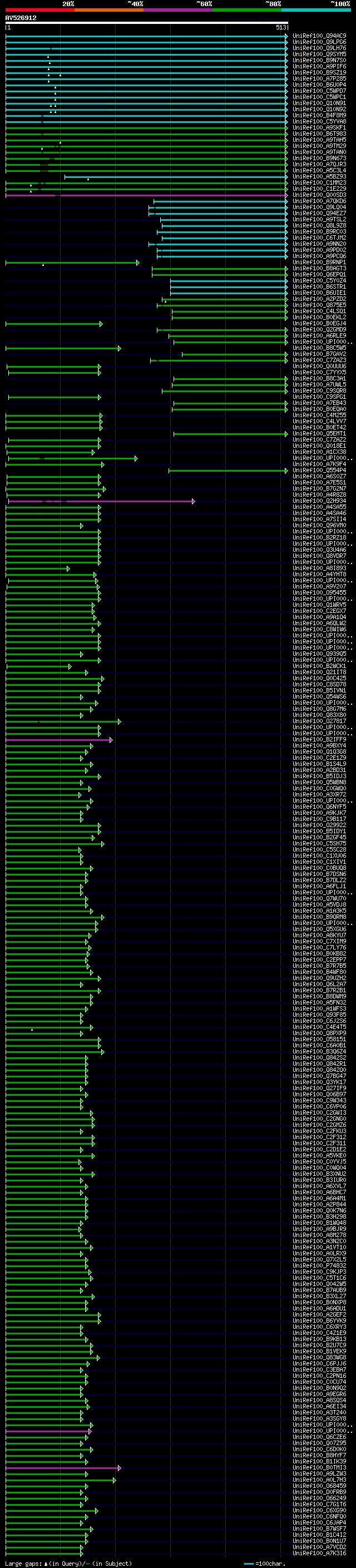This screenshot has width=356, height=1568.
Task: Select the UniRef100_Q10N92 hit label
Action: [319, 110]
